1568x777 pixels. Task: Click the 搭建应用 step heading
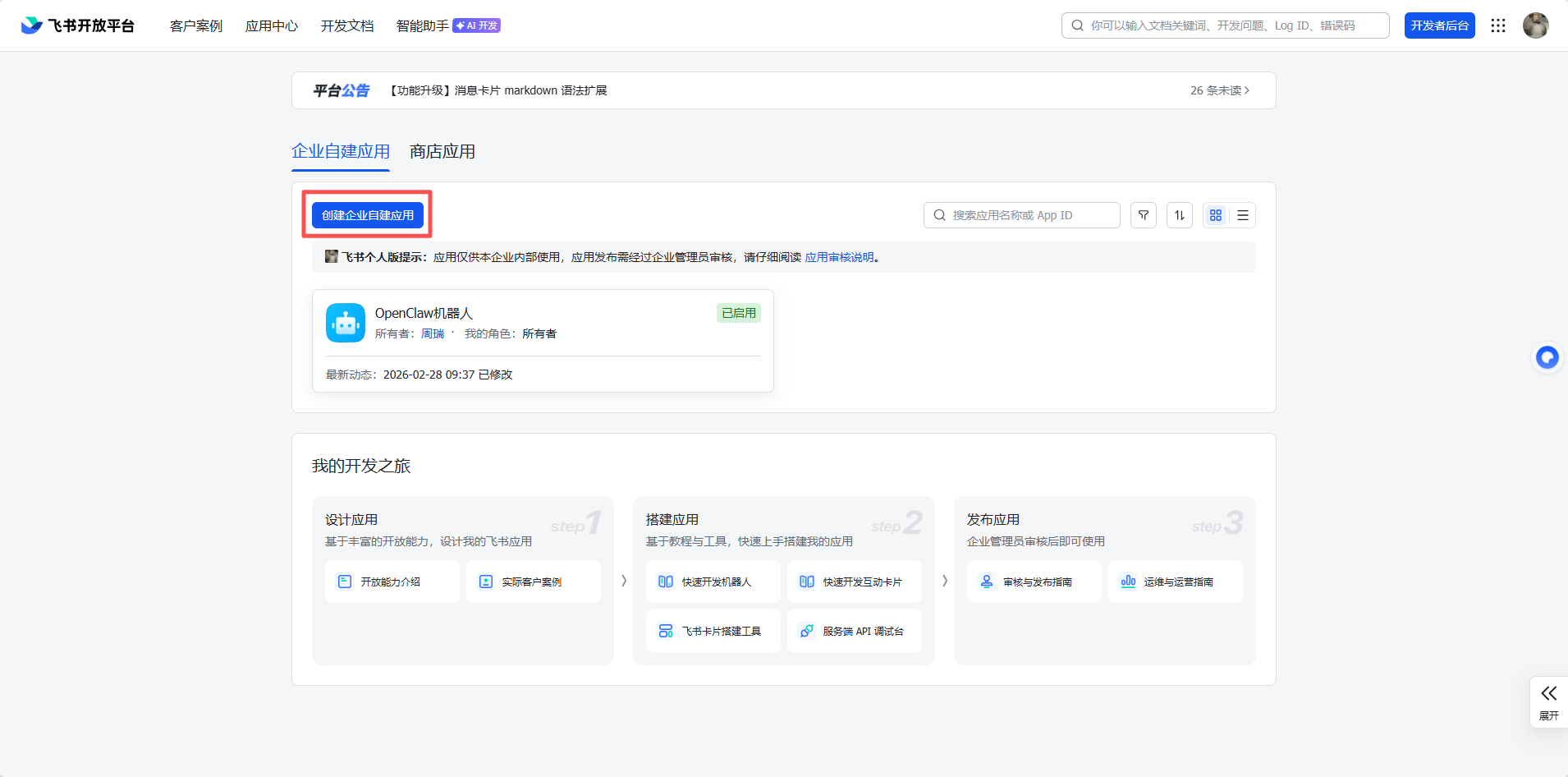coord(672,520)
